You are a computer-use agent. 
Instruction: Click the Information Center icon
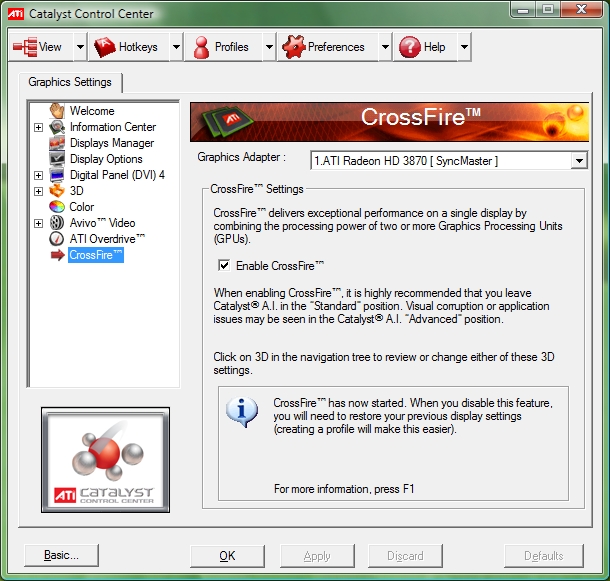(x=57, y=127)
